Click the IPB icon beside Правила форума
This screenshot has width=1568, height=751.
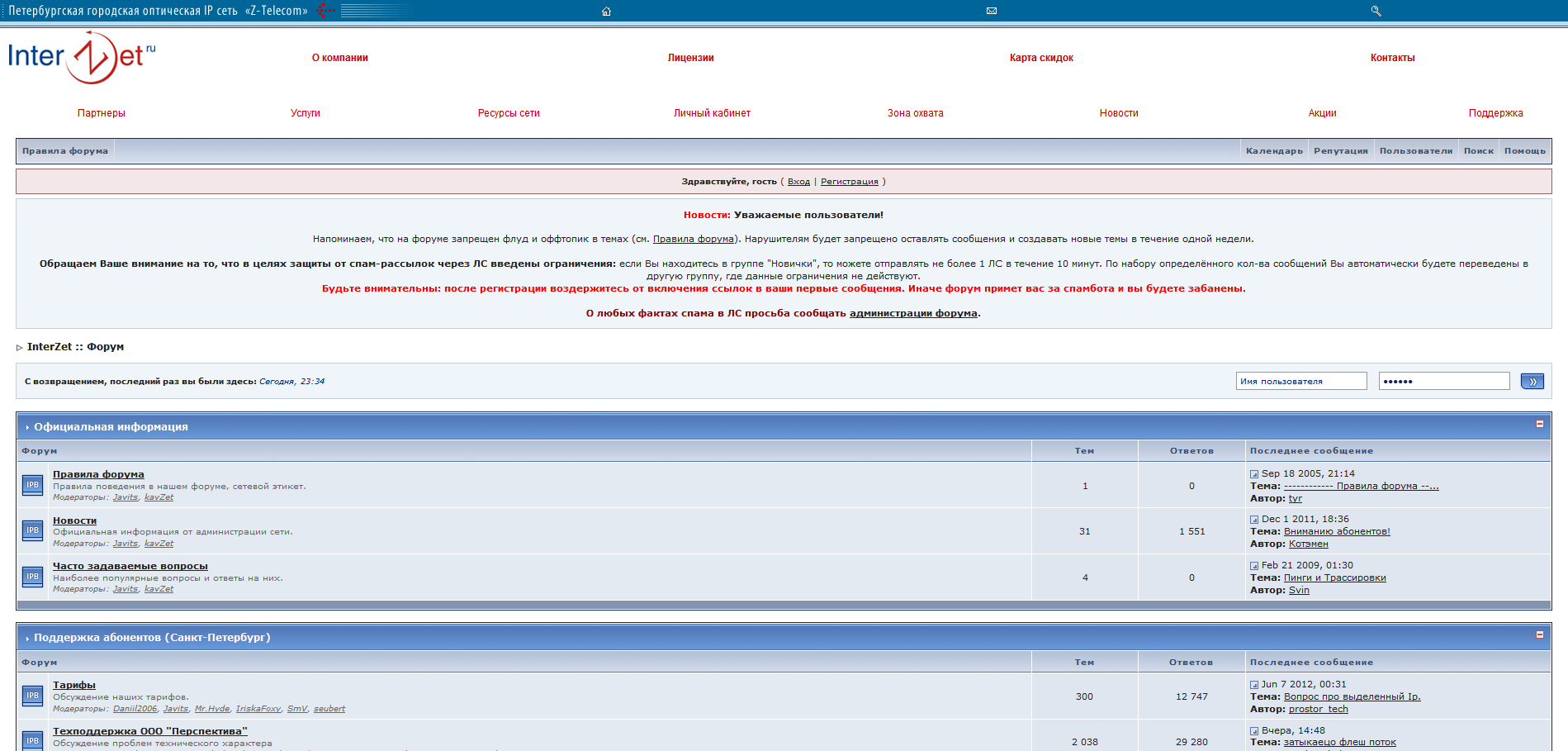pyautogui.click(x=32, y=485)
